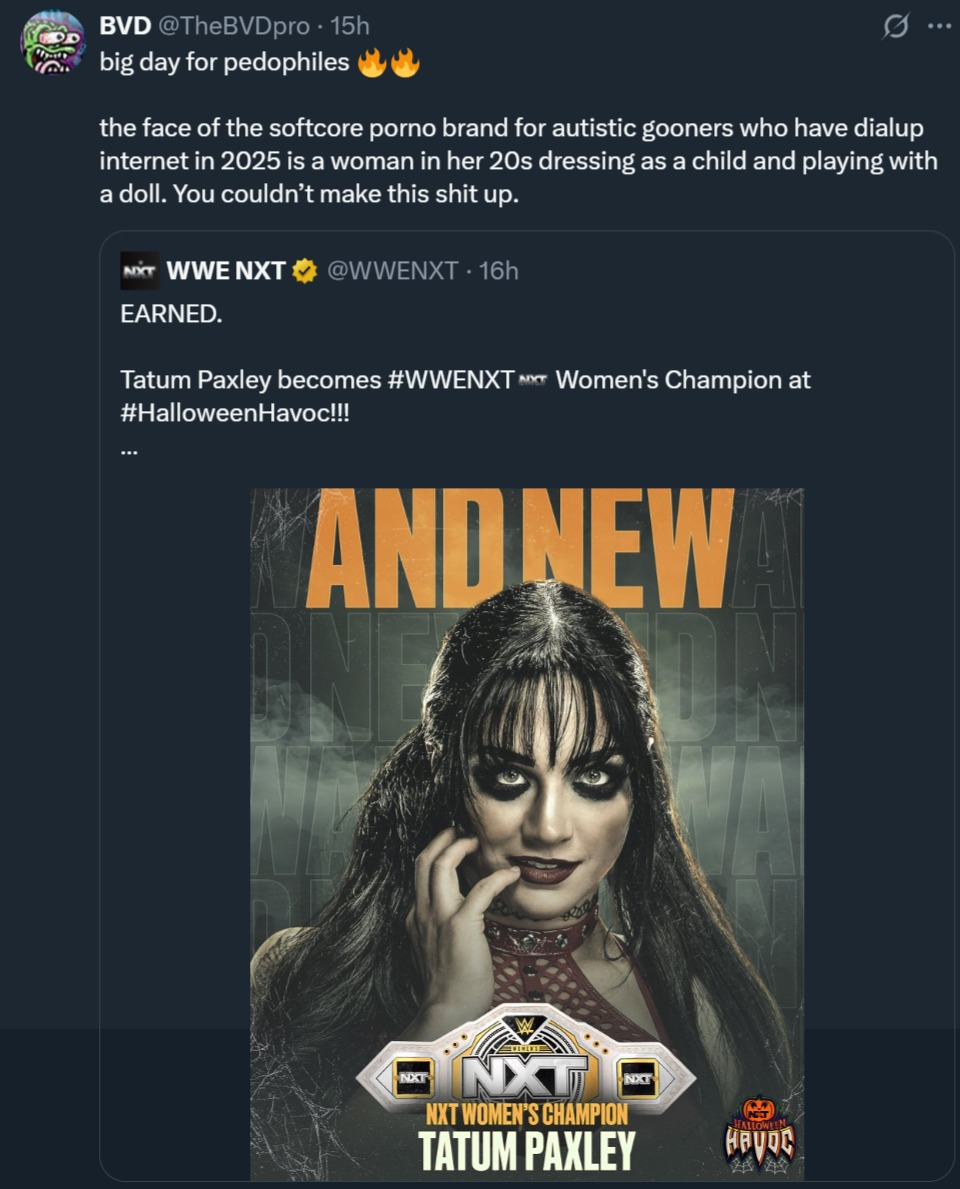Click the gold verified badge

[x=305, y=271]
